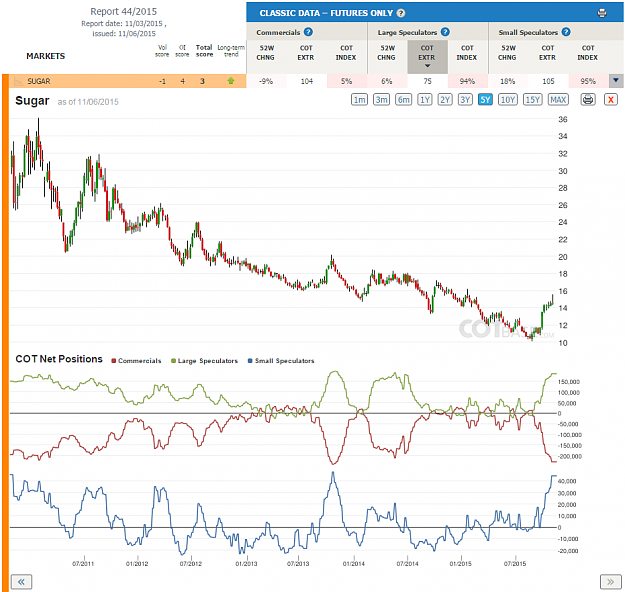Select the 6m time range
Viewport: 625px width, 592px height.
(403, 100)
